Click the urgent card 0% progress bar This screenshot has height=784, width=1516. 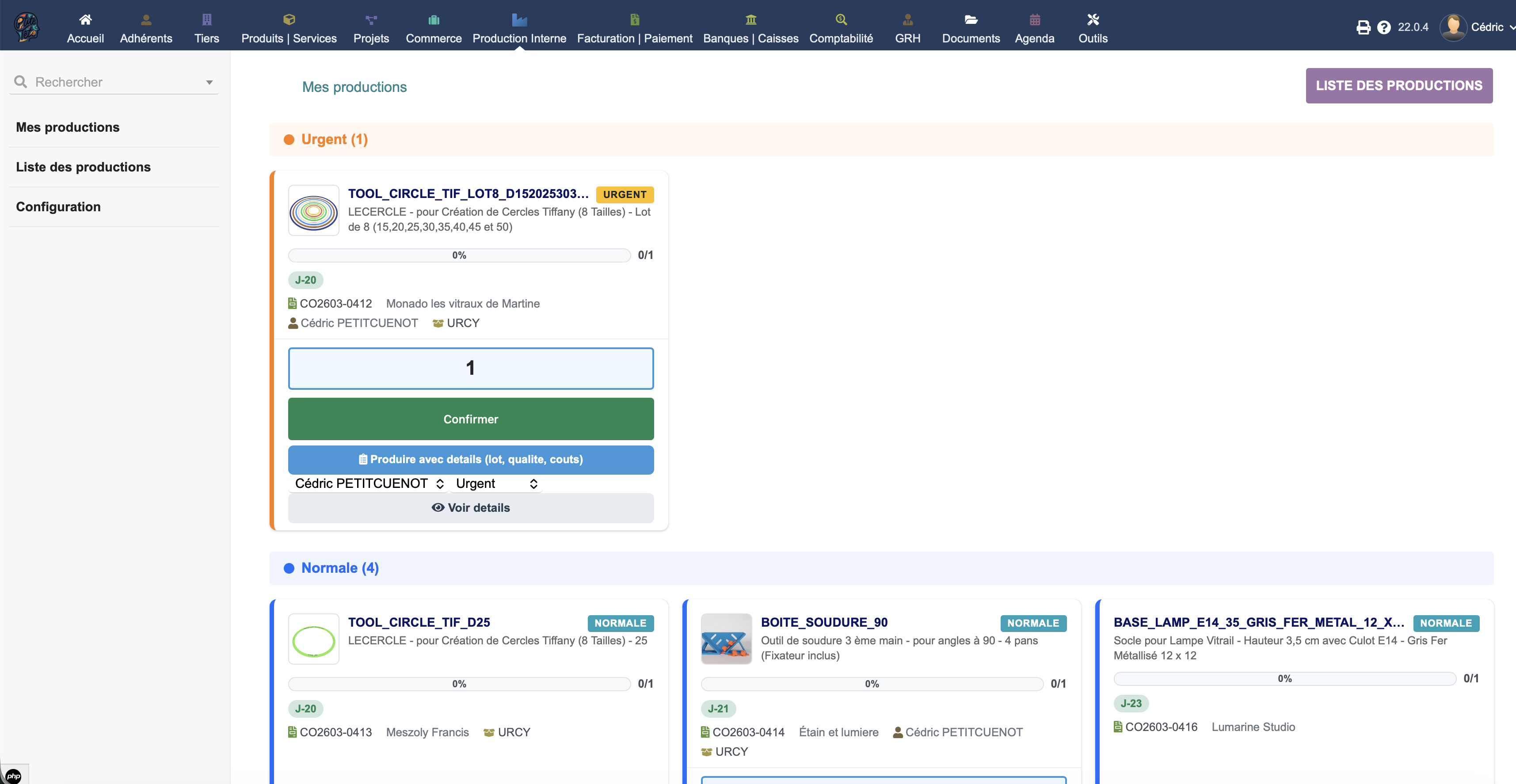click(x=459, y=255)
